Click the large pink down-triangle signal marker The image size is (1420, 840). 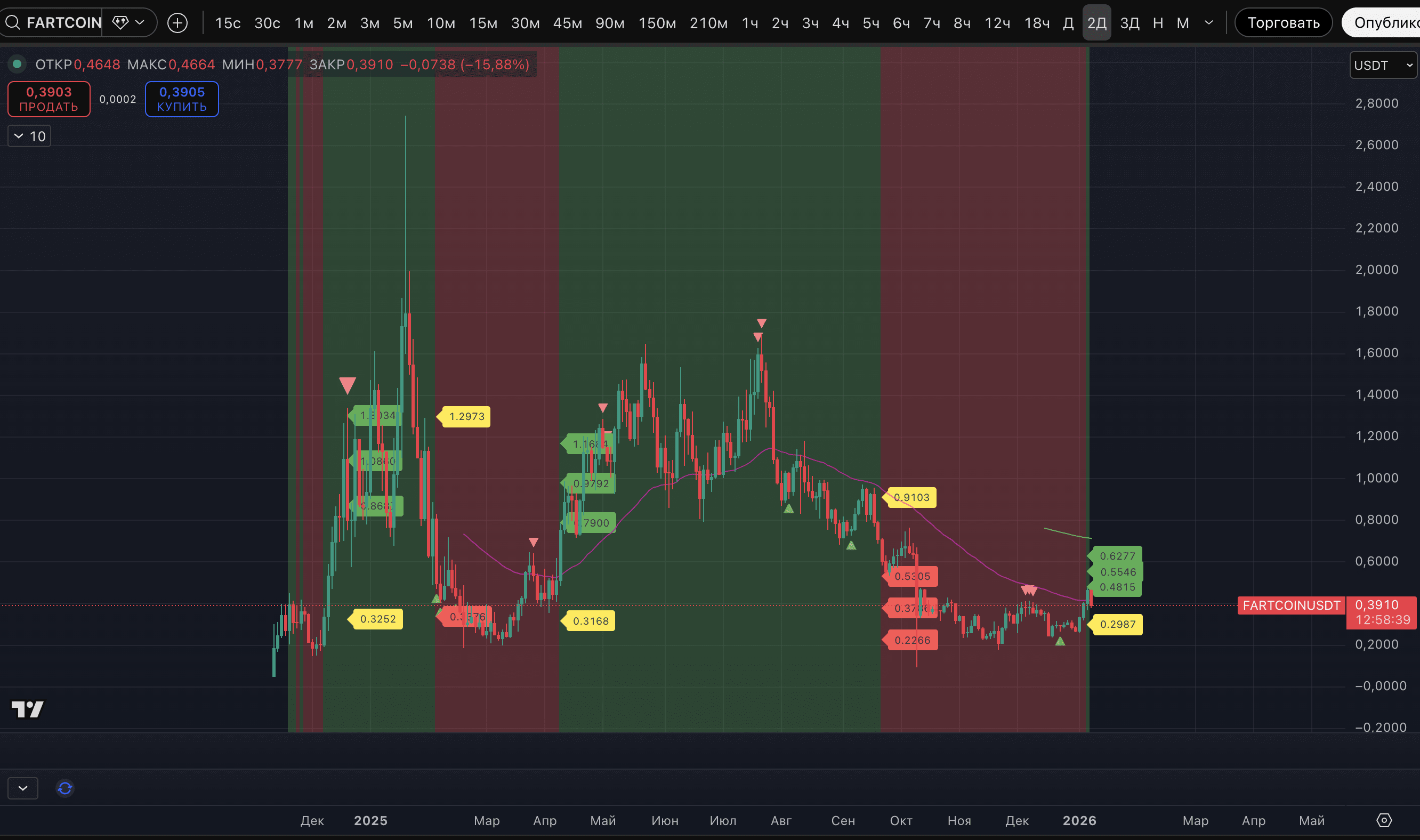click(347, 386)
